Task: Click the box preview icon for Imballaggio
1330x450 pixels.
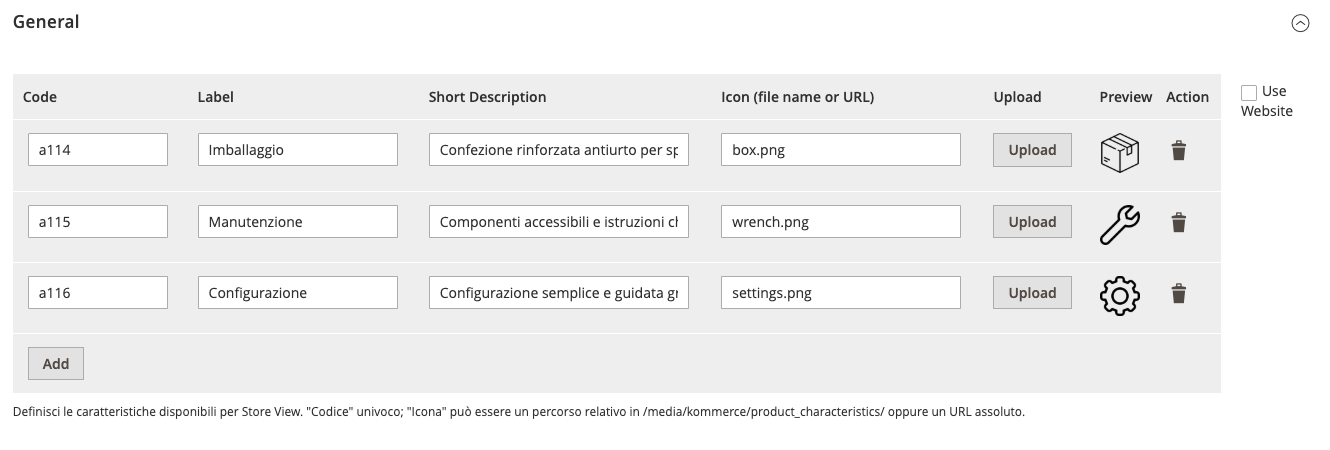Action: (1119, 152)
